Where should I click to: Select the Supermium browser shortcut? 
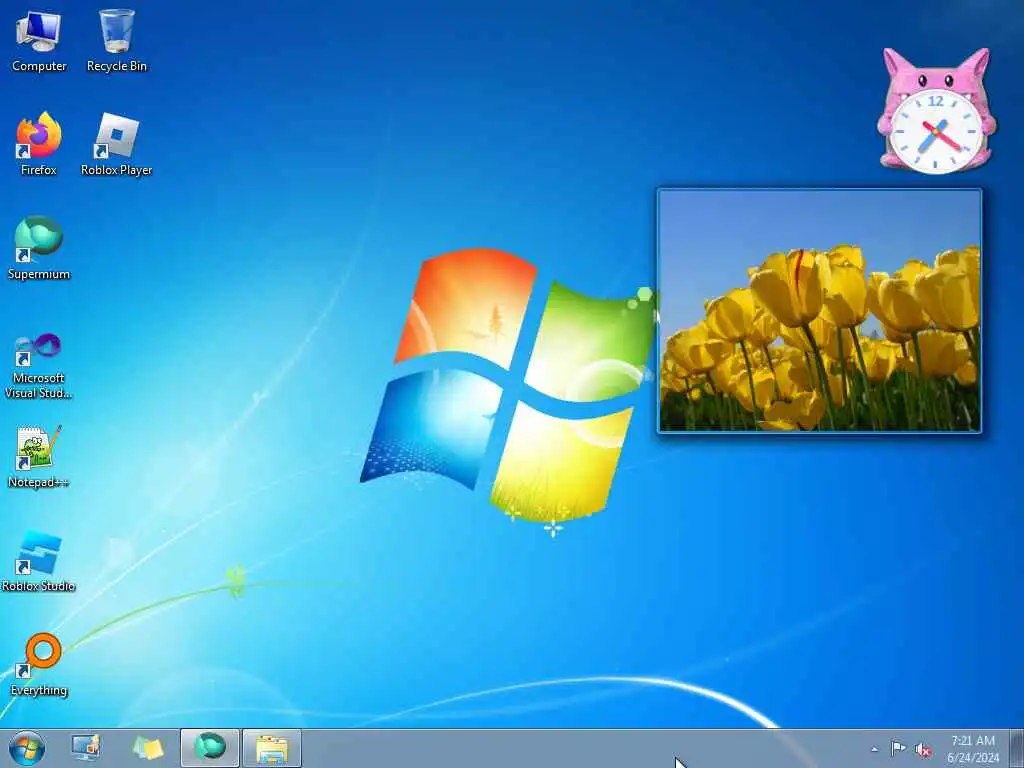(x=39, y=248)
